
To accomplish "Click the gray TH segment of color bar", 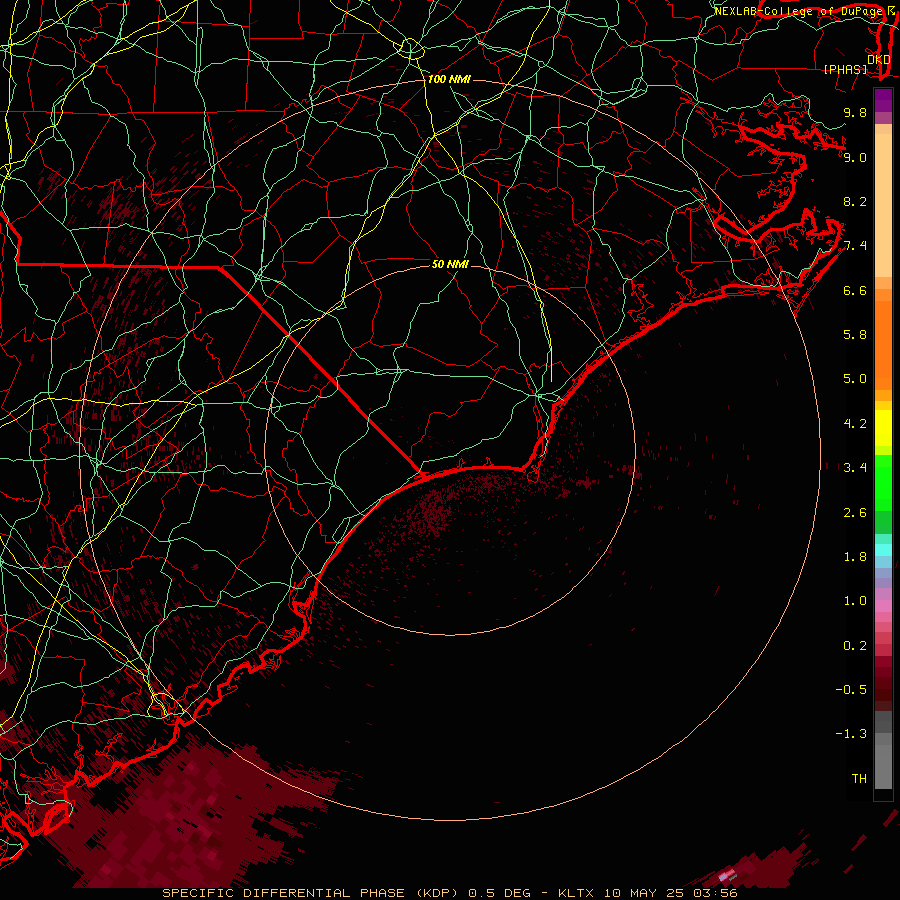I will pos(883,767).
